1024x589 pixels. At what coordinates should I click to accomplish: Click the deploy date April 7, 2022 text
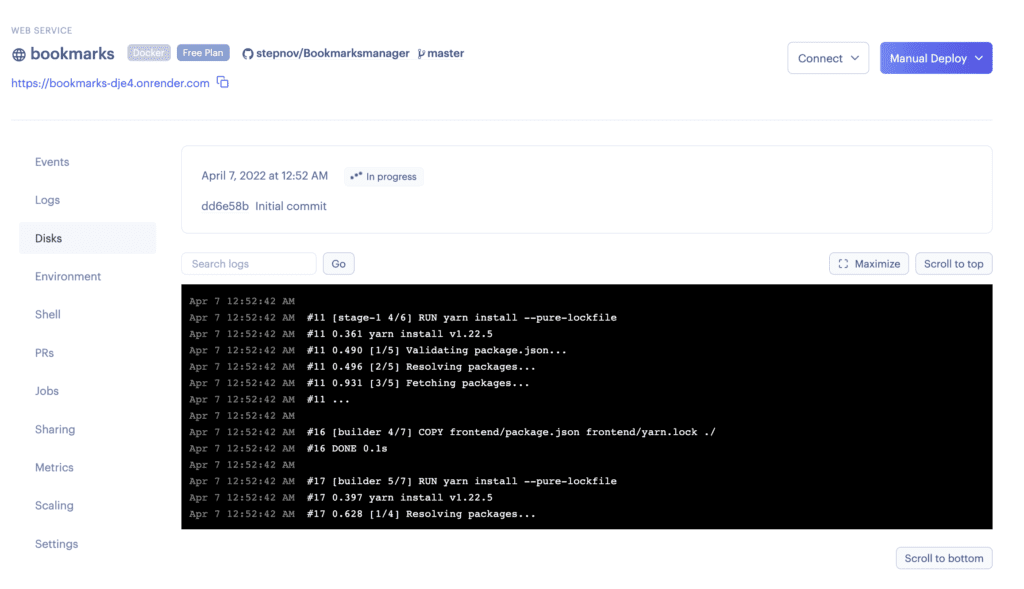pos(264,176)
